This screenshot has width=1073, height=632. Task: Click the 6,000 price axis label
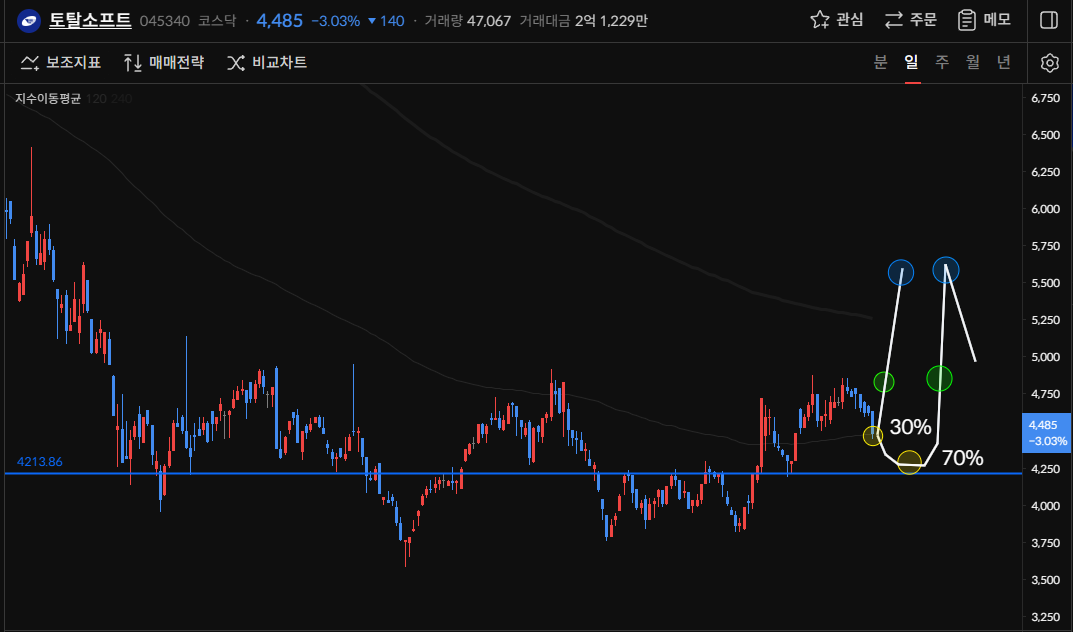click(x=1046, y=209)
